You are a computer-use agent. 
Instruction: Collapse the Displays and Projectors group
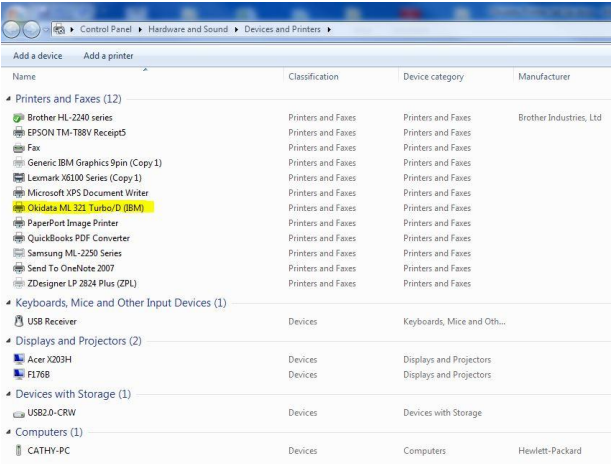click(x=9, y=341)
